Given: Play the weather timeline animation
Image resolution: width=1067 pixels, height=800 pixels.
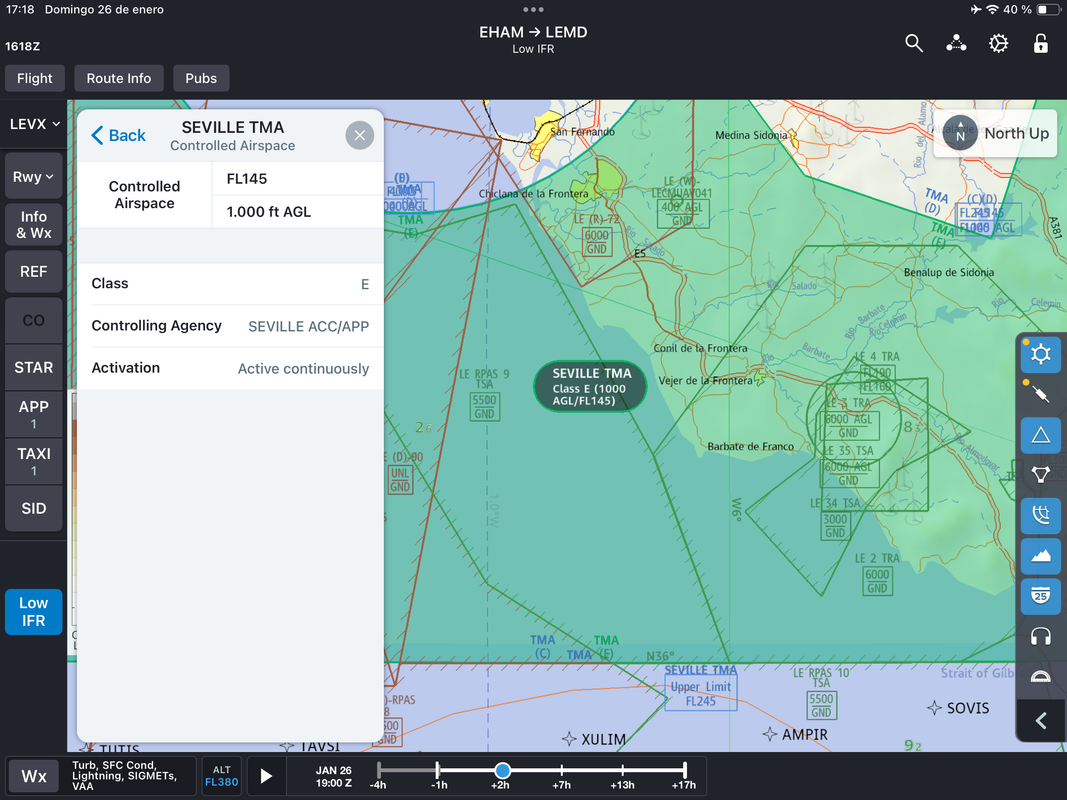Looking at the screenshot, I should [x=266, y=776].
